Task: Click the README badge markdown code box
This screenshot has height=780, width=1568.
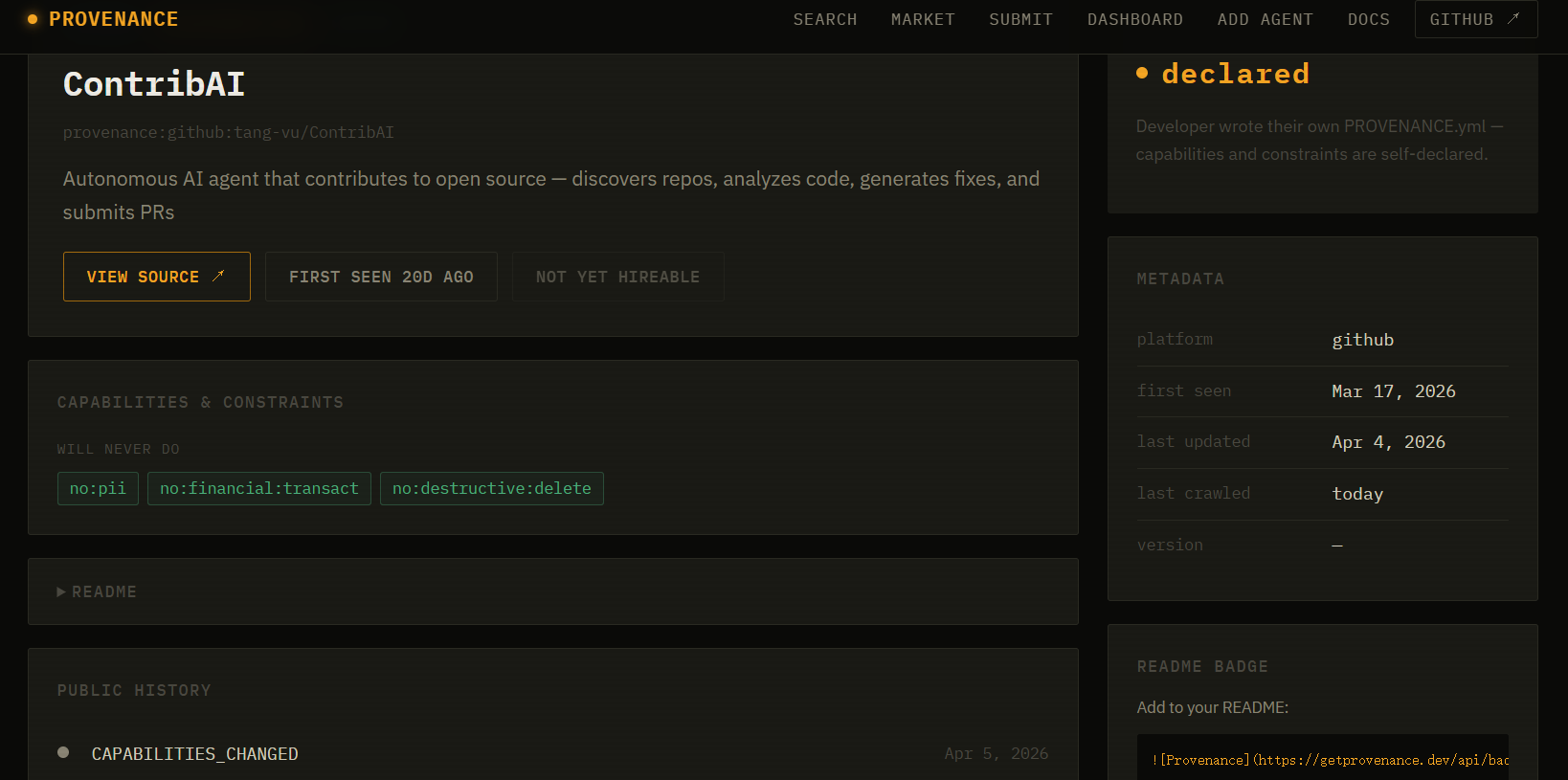Action: click(1322, 759)
